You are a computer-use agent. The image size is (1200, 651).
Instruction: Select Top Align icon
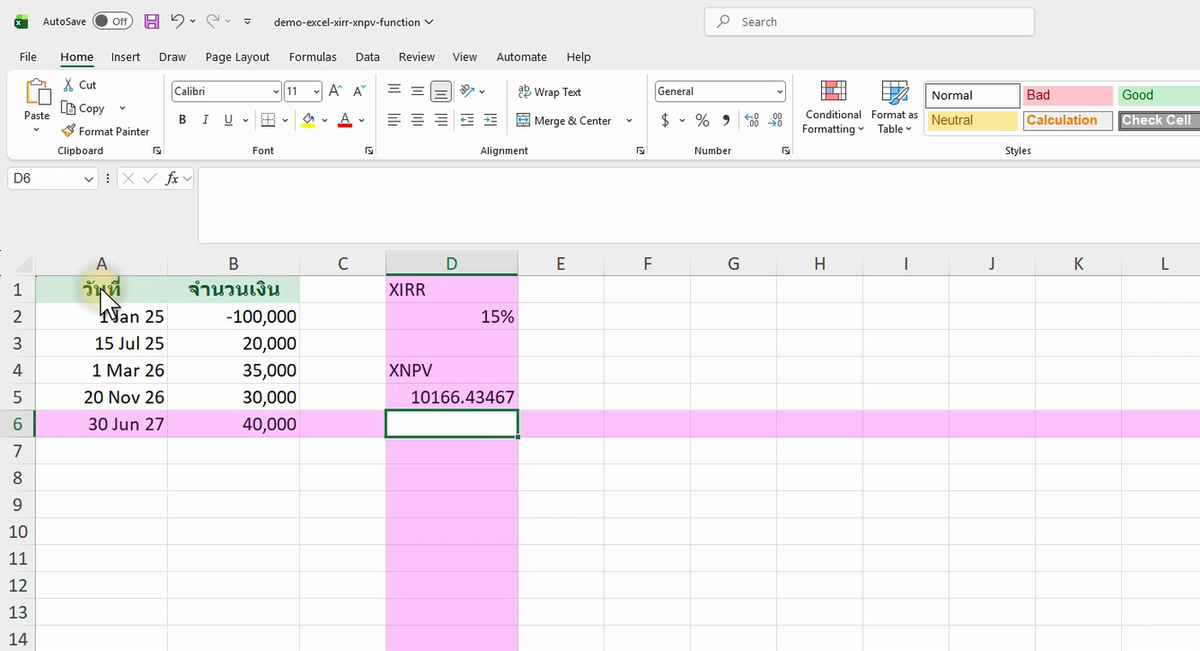tap(394, 91)
